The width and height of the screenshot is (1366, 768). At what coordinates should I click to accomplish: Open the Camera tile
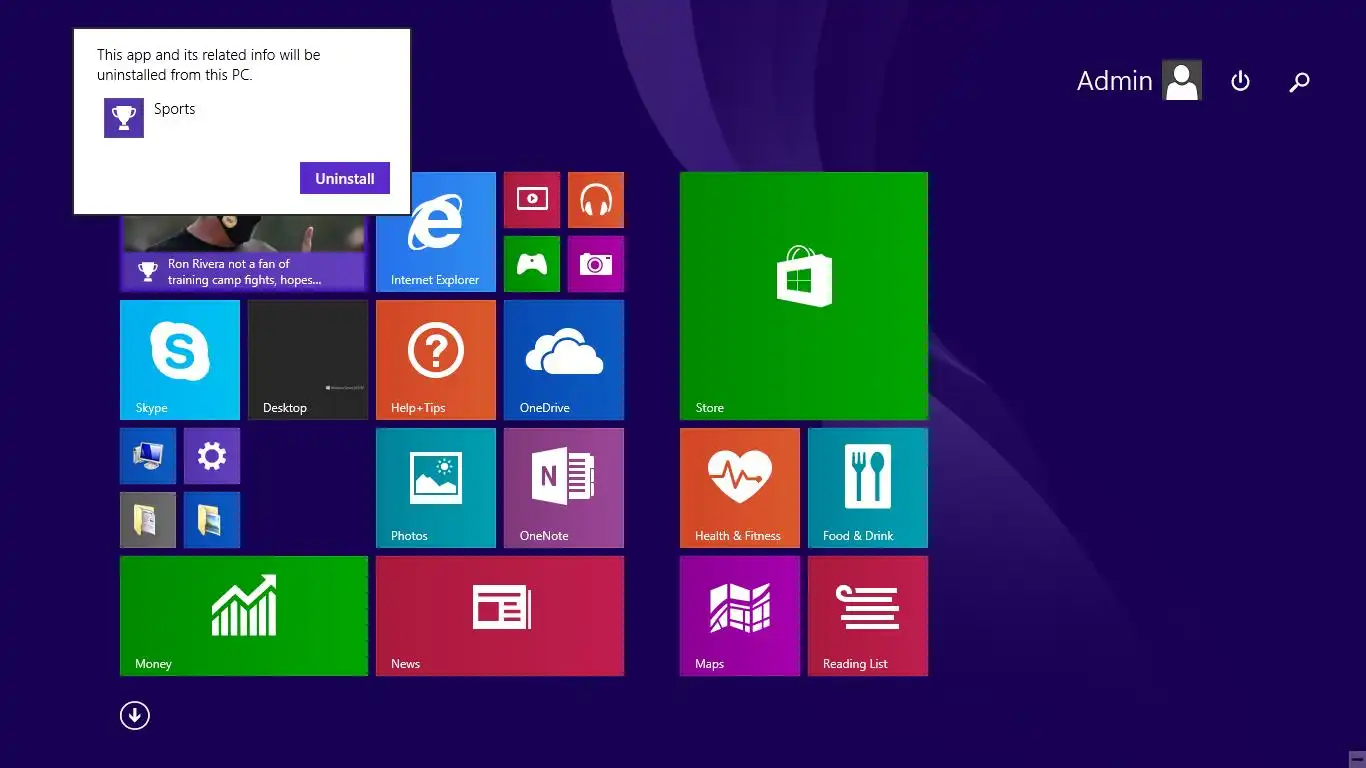pos(596,264)
